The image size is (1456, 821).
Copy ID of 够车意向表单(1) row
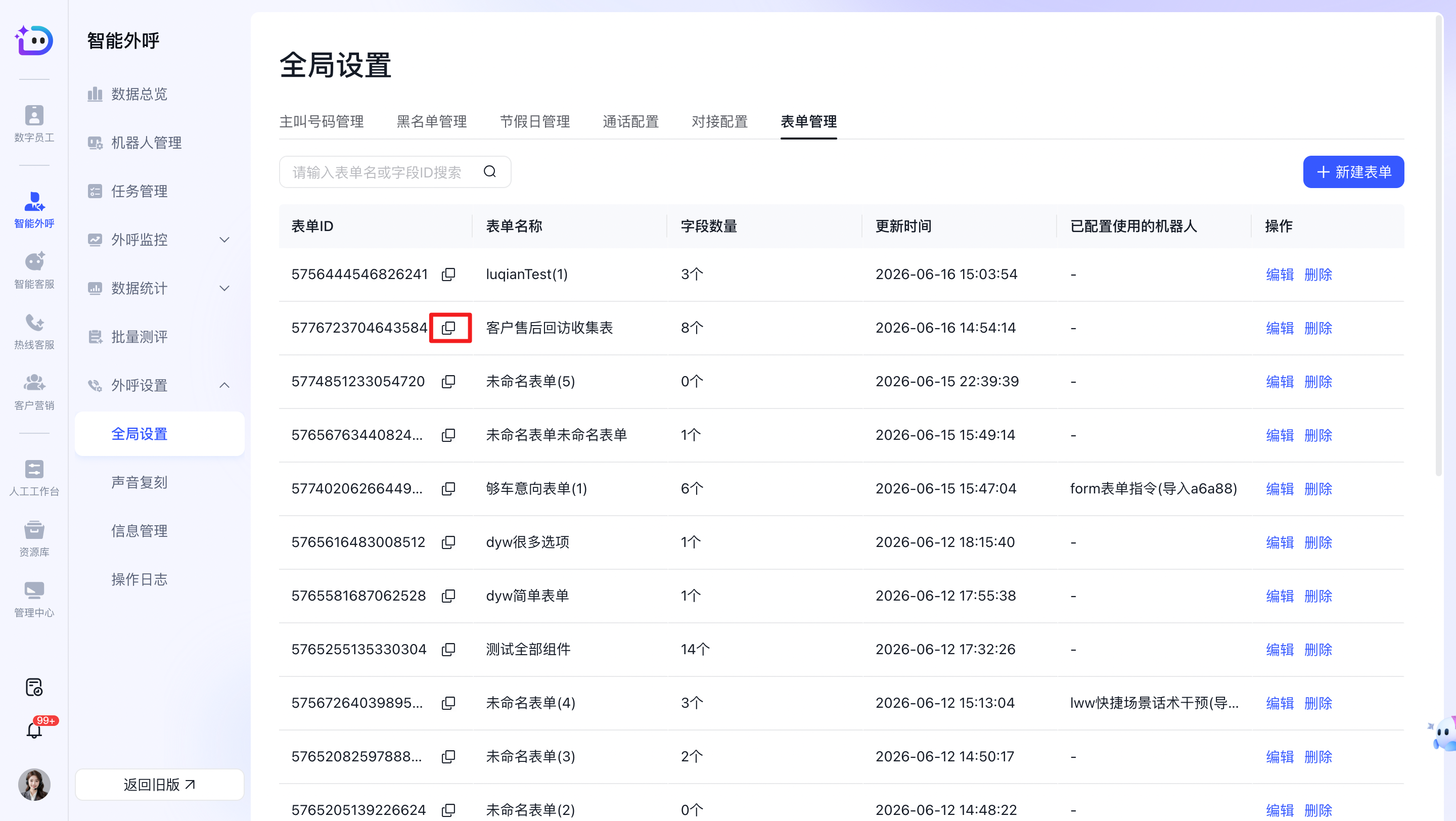(x=448, y=489)
